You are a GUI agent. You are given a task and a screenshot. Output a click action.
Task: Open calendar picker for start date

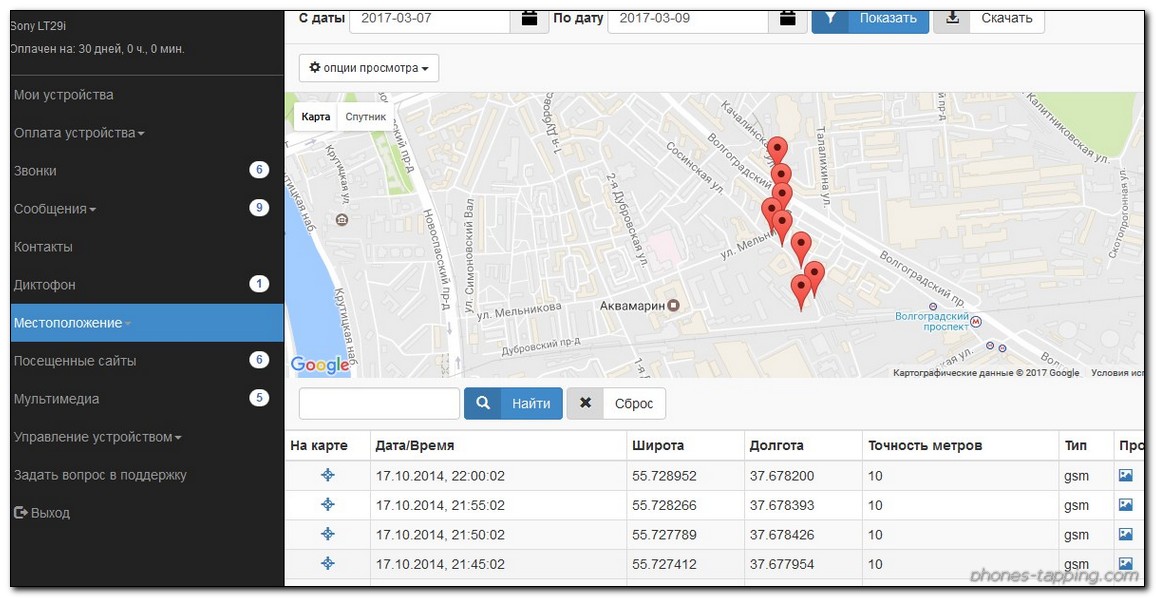click(x=529, y=18)
